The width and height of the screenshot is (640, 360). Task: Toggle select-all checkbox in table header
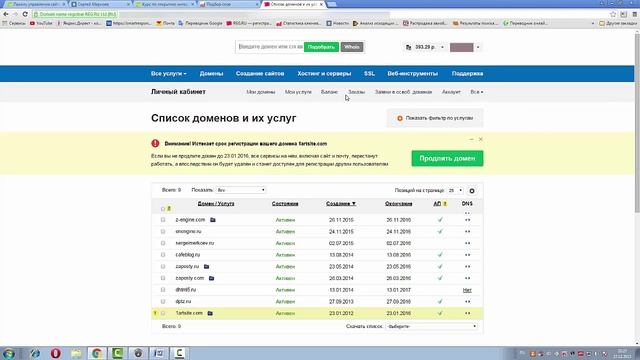(163, 209)
